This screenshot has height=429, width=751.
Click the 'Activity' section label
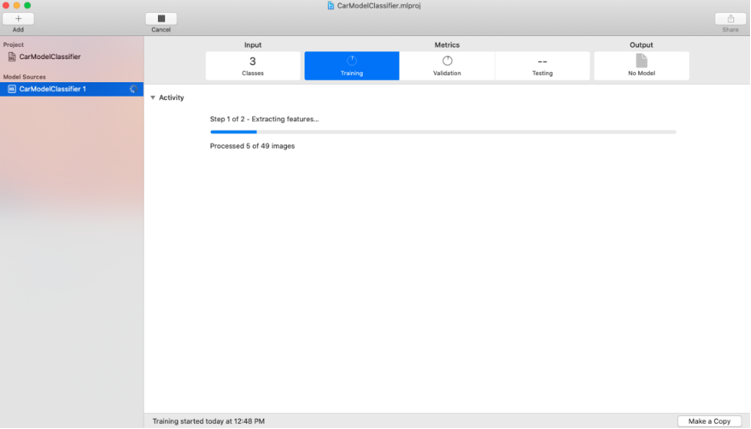[x=171, y=98]
